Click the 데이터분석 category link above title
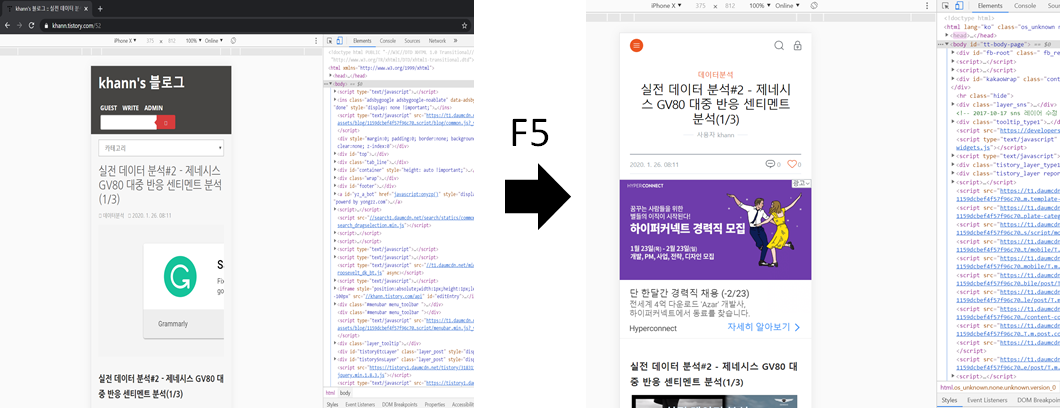 point(715,75)
